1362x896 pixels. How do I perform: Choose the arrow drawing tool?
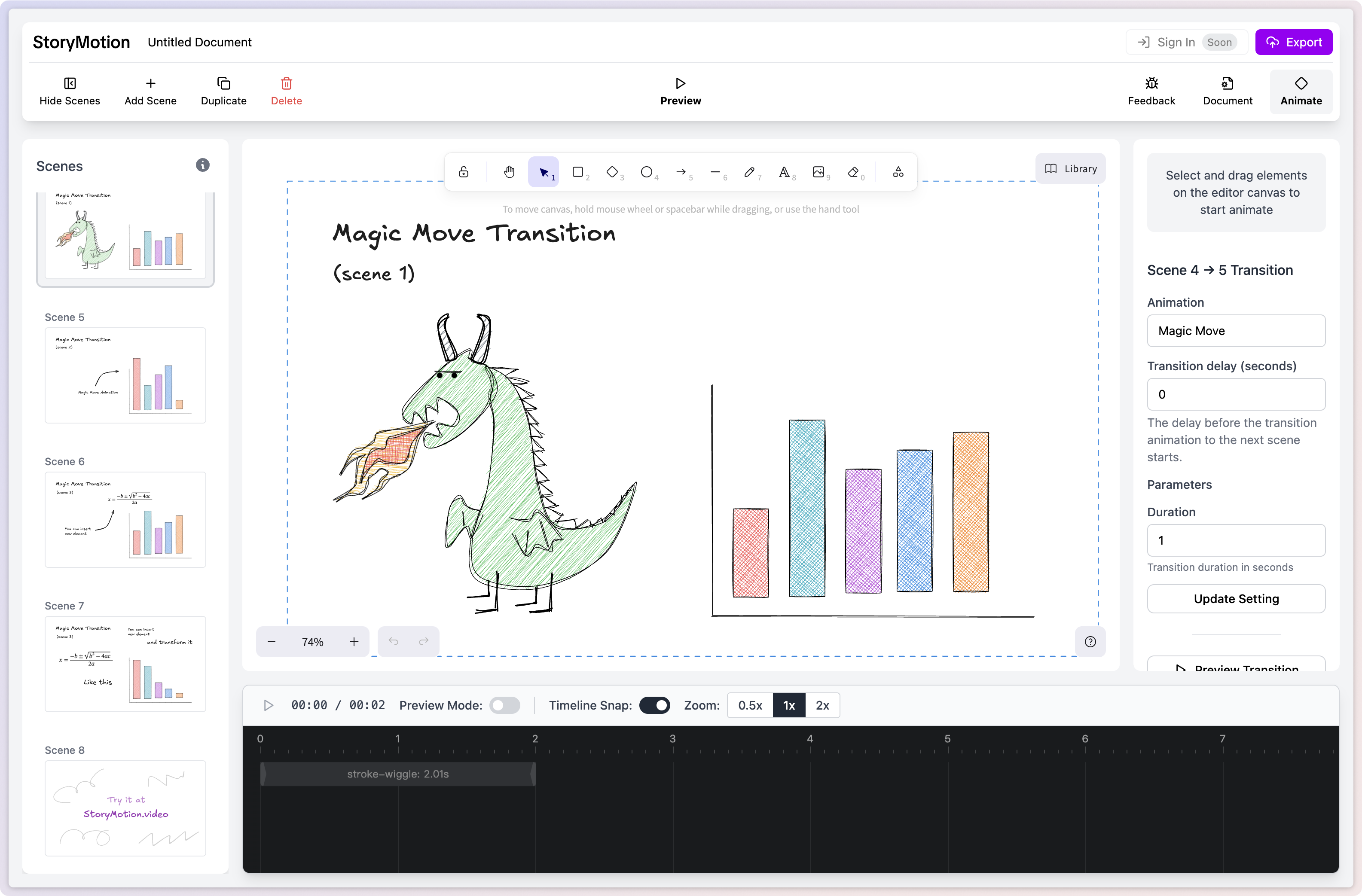[x=681, y=172]
